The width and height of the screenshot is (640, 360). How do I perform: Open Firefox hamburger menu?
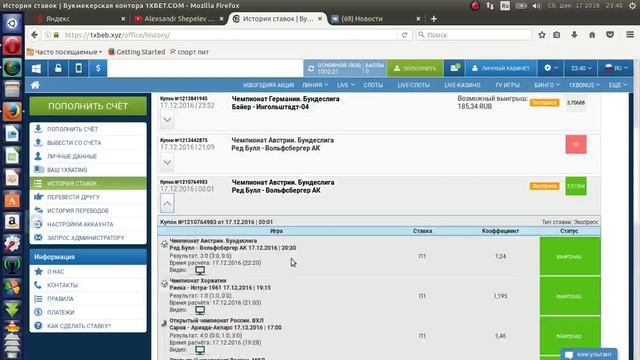coord(630,35)
